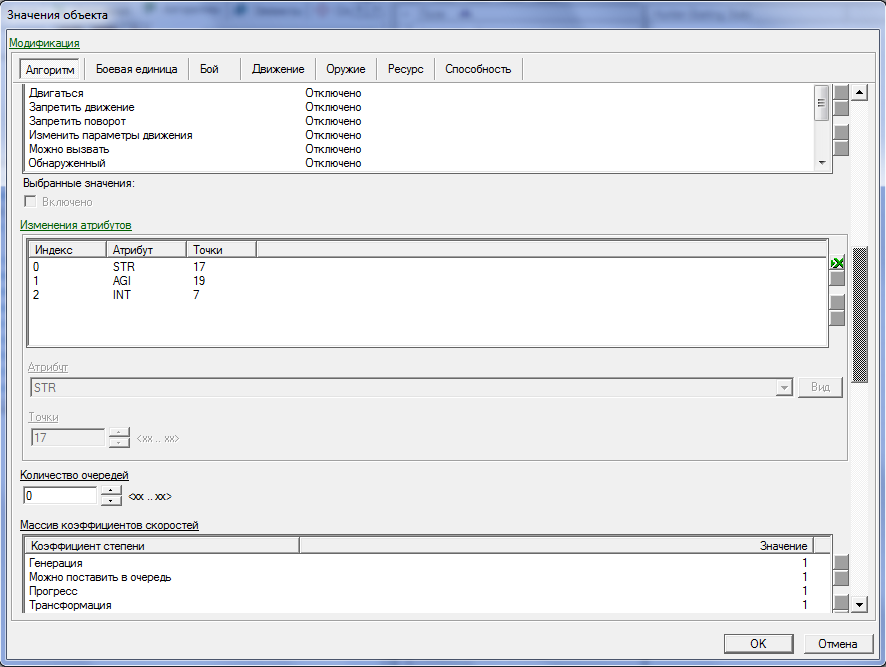Open the Движение tab
The width and height of the screenshot is (886, 667).
click(278, 69)
